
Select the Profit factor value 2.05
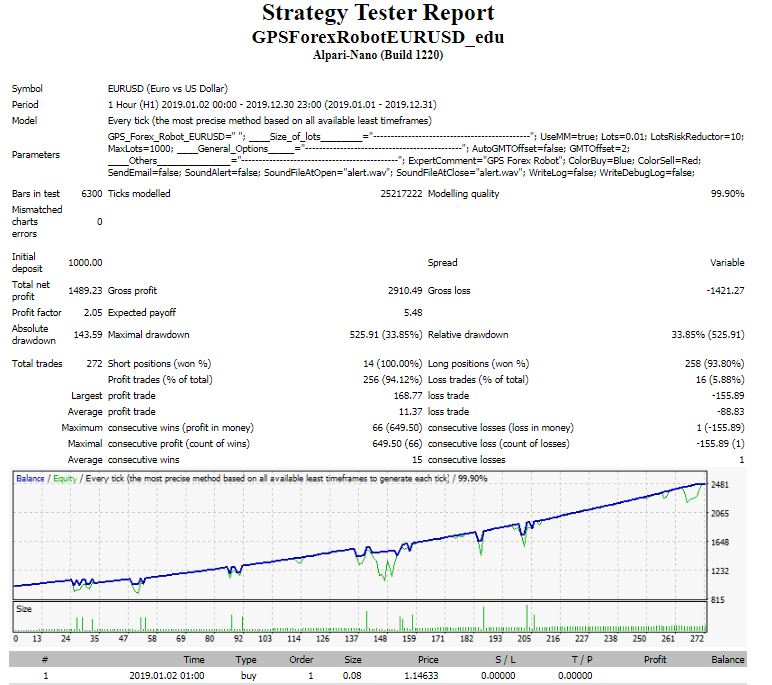pyautogui.click(x=93, y=313)
